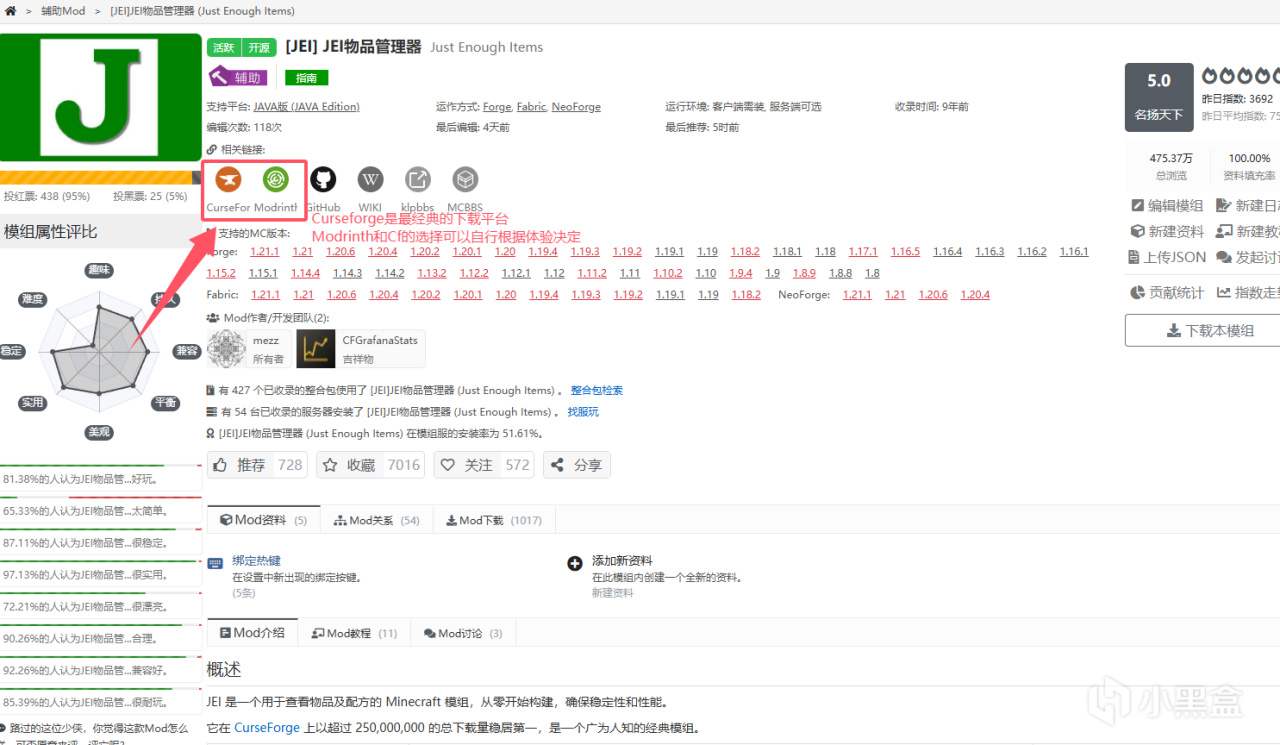This screenshot has width=1280, height=745.
Task: Click the JEI mod logo image
Action: 101,97
